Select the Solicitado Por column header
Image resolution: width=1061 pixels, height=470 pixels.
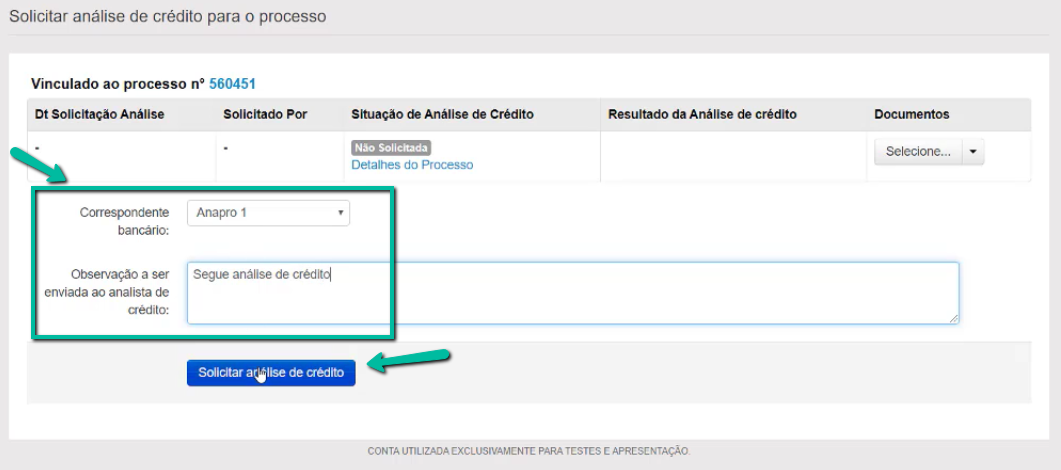[x=265, y=115]
